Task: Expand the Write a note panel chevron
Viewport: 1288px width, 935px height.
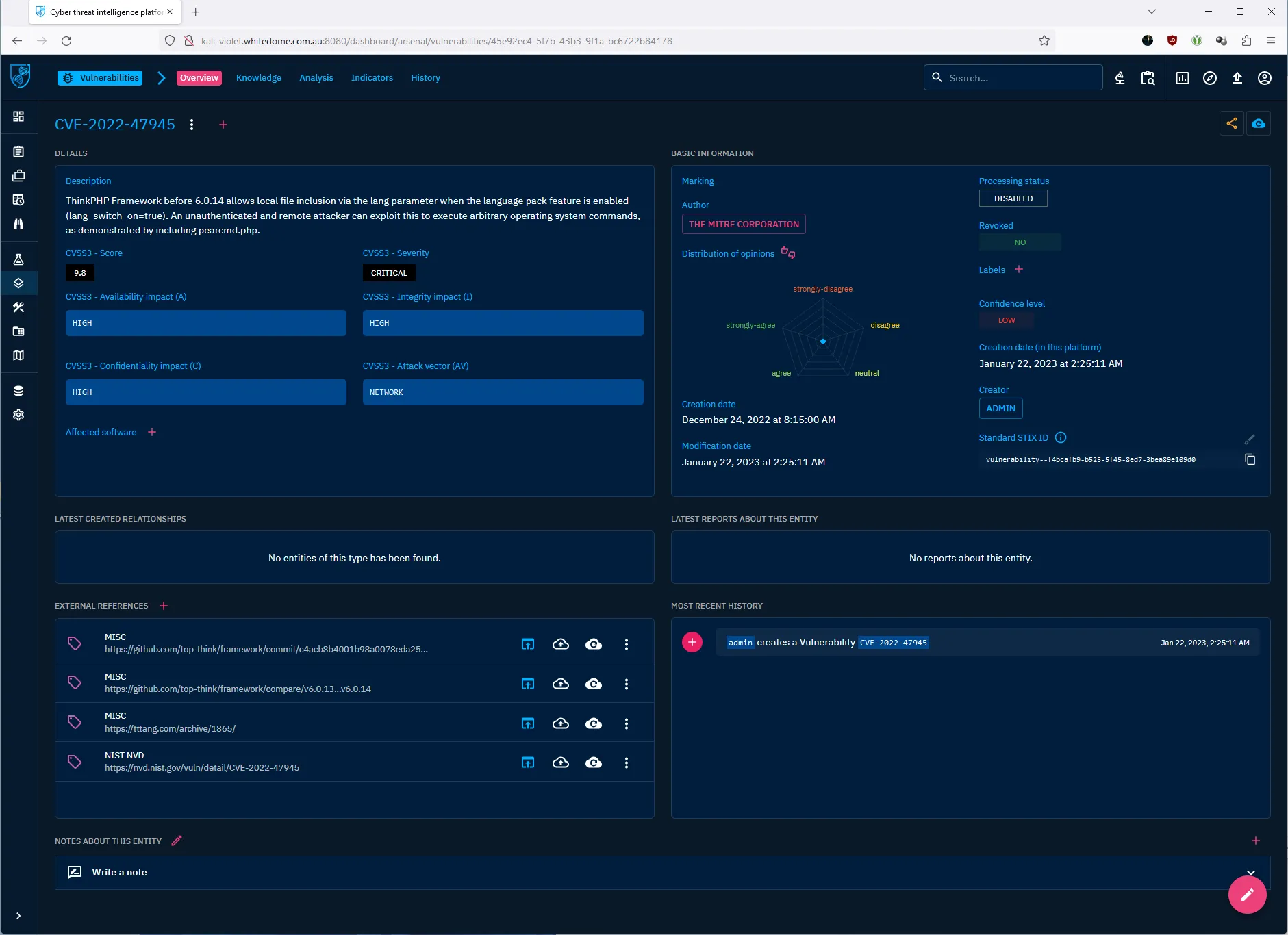Action: point(1251,872)
